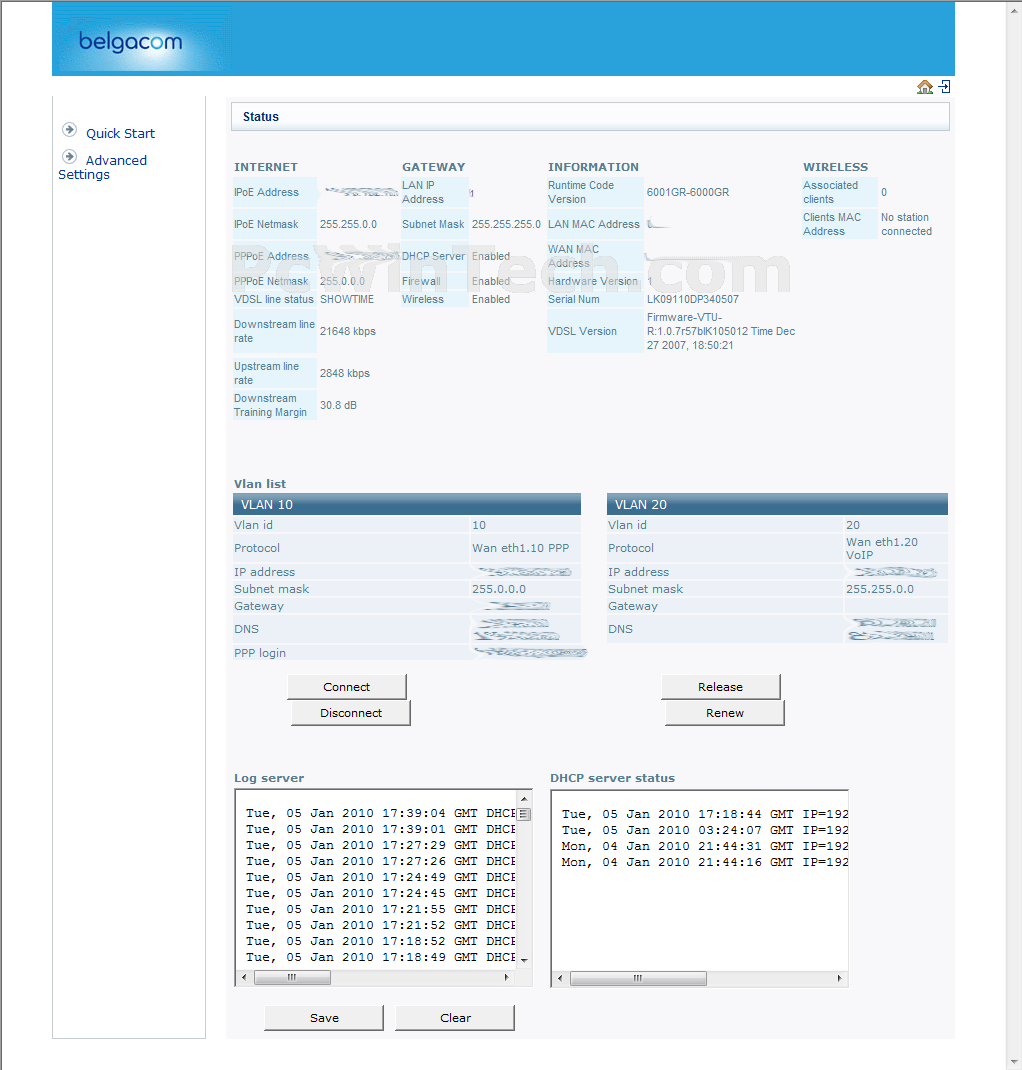Screen dimensions: 1022x1070
Task: Click the gateway Wireless Enabled value
Action: pos(491,299)
